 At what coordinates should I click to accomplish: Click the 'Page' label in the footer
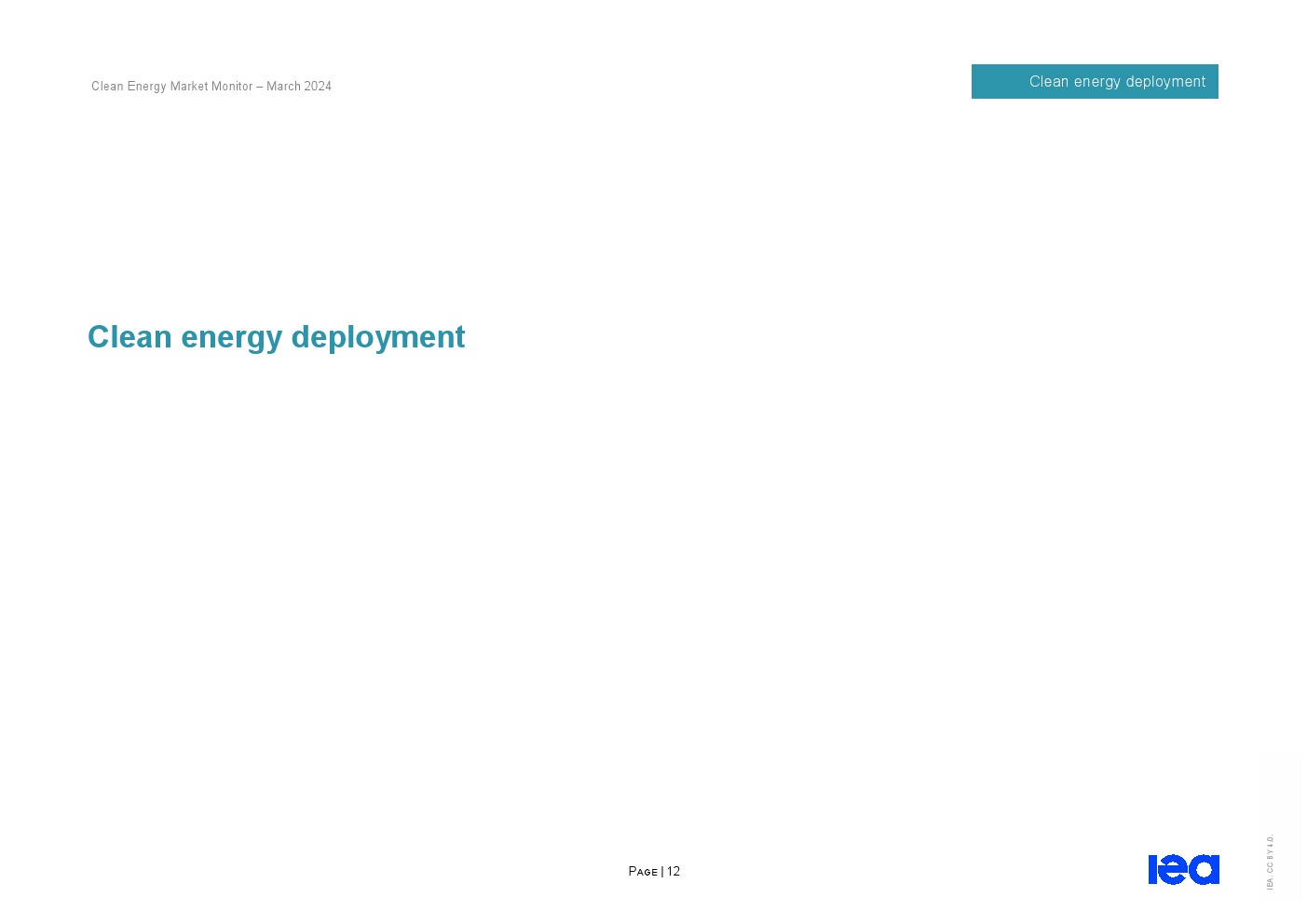pos(643,872)
